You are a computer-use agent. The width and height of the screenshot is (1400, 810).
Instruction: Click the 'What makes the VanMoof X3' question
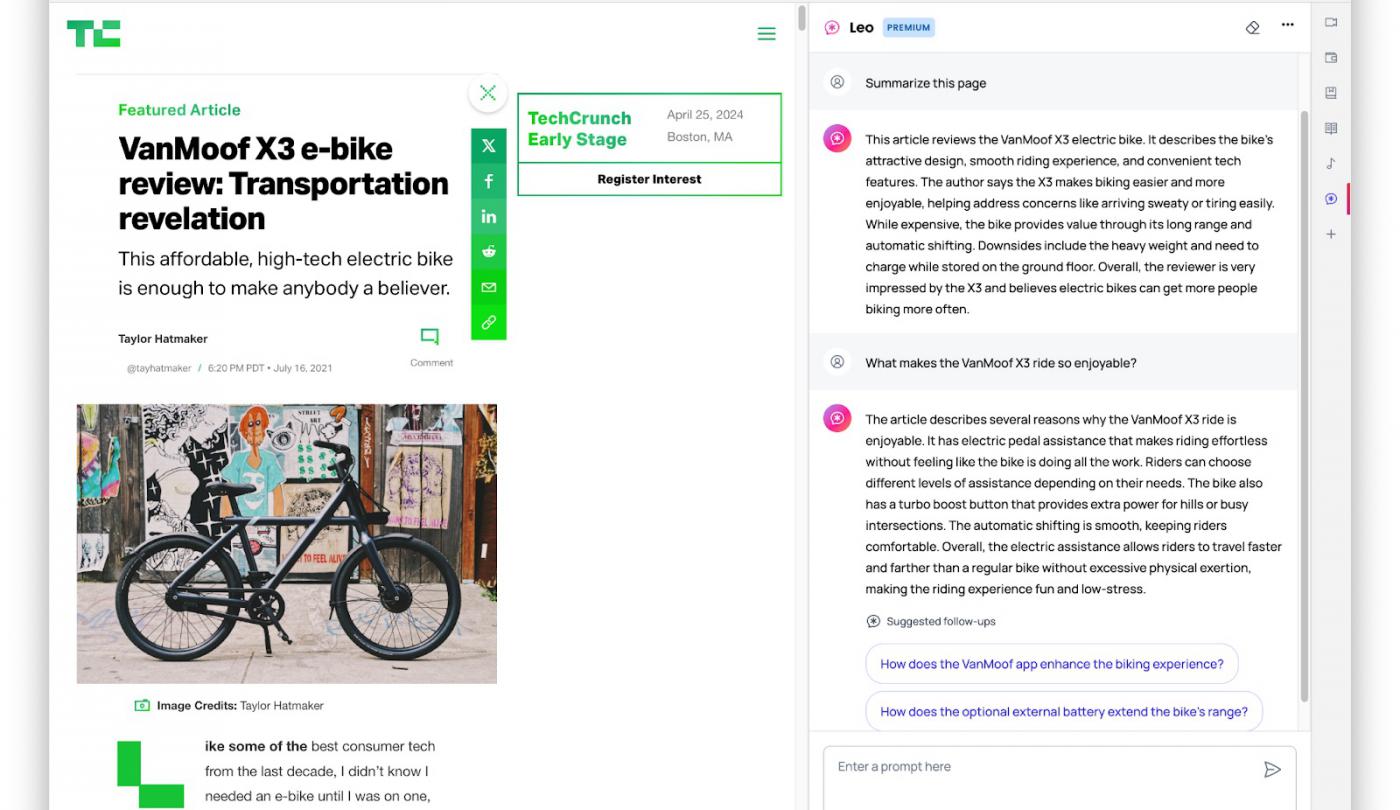pos(1001,363)
